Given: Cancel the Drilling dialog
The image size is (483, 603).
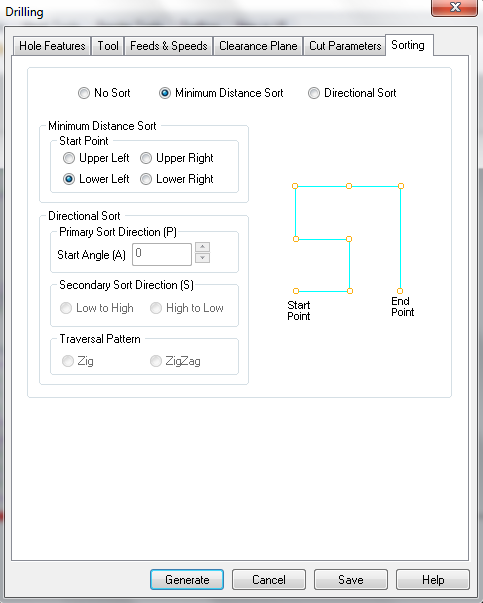Looking at the screenshot, I should click(269, 580).
